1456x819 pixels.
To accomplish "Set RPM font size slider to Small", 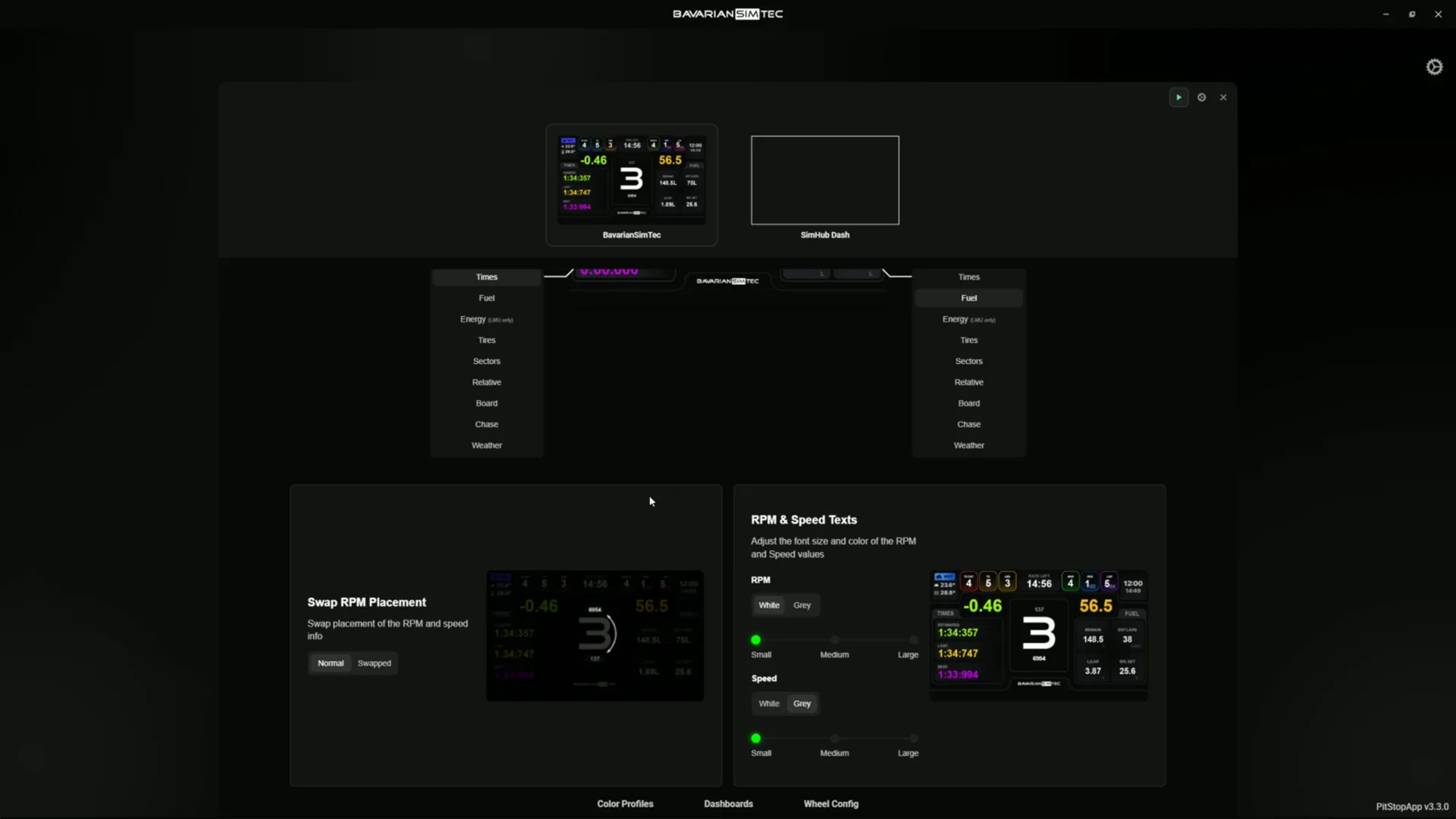I will click(756, 640).
